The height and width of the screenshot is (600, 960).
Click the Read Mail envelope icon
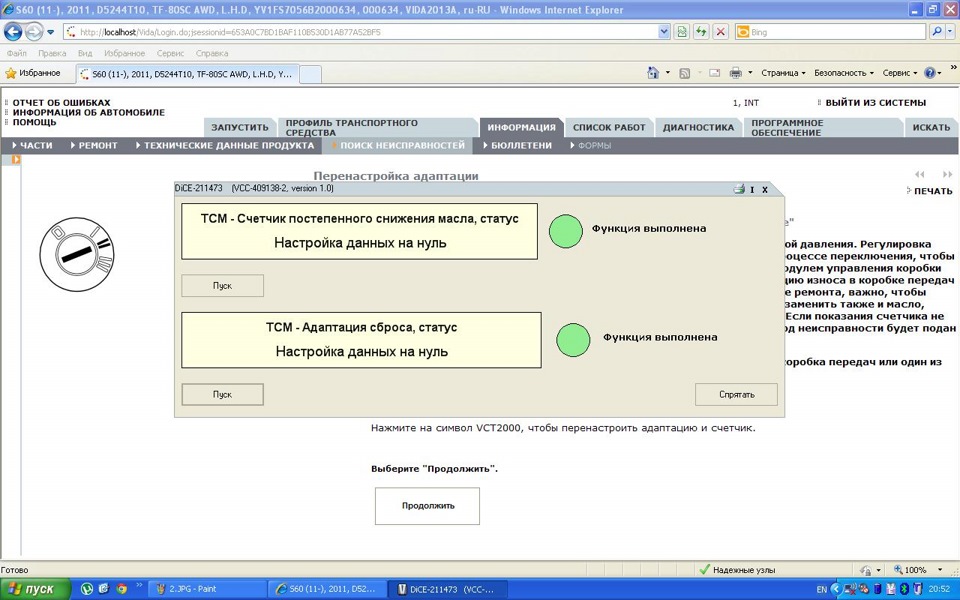714,73
